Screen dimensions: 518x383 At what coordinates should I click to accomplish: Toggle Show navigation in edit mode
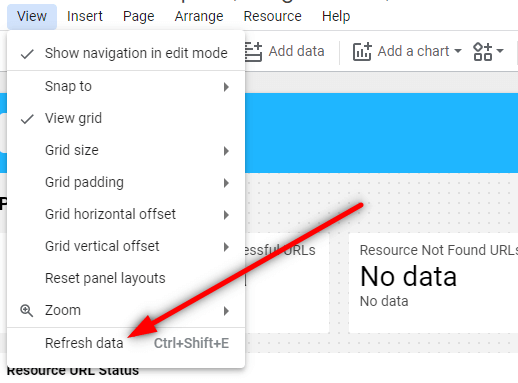126,53
